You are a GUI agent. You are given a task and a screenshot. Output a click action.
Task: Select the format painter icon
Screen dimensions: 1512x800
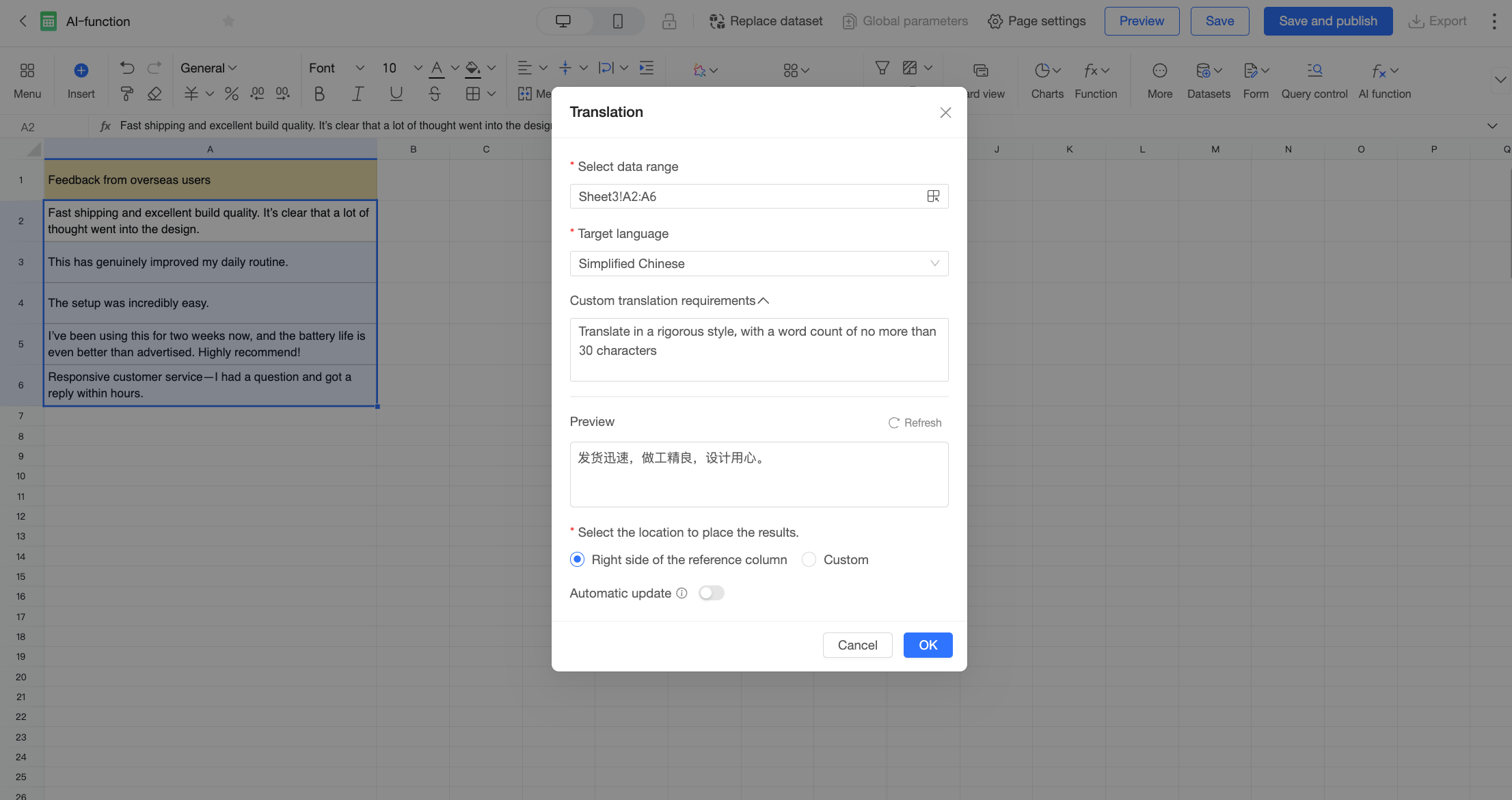(126, 94)
